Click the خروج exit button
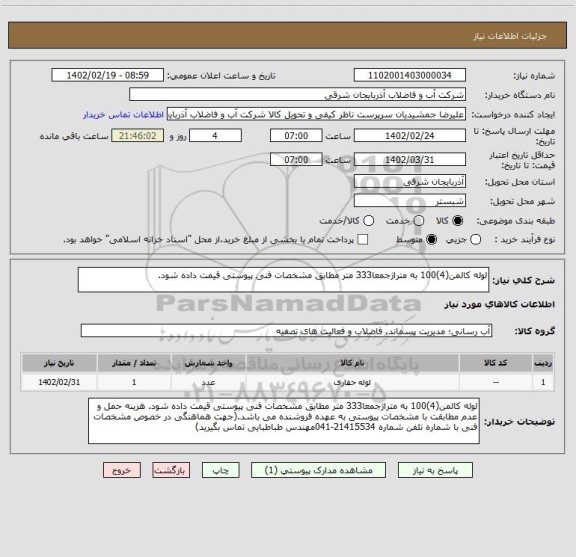The height and width of the screenshot is (557, 576). 122,470
